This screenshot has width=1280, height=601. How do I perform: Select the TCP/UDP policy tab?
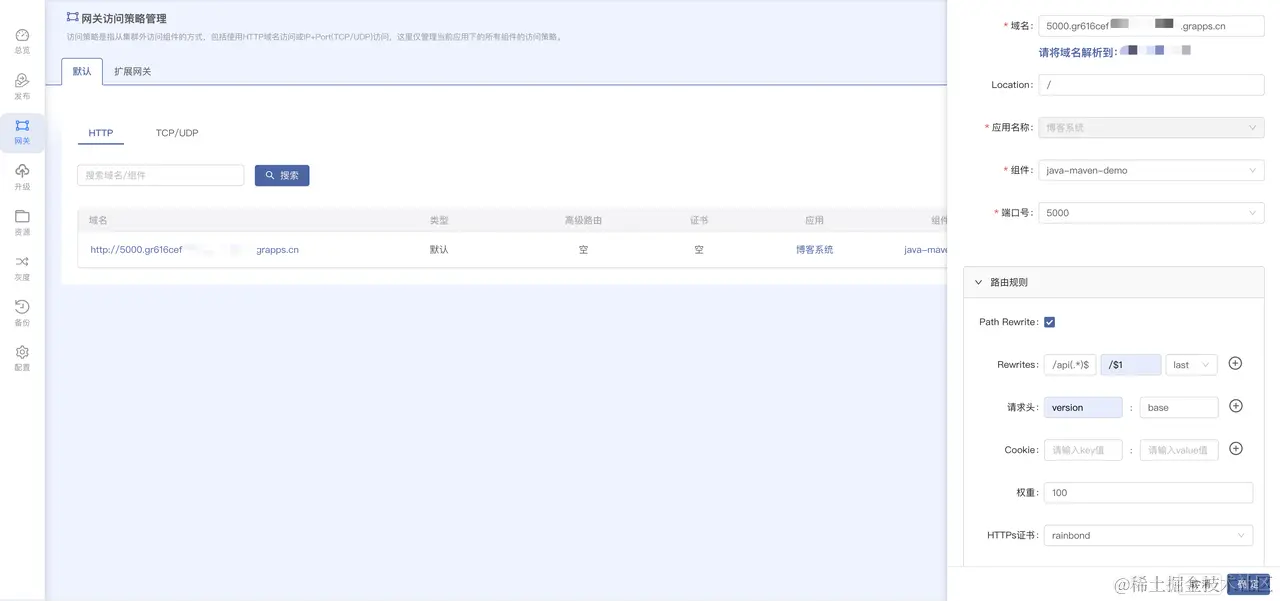point(177,133)
